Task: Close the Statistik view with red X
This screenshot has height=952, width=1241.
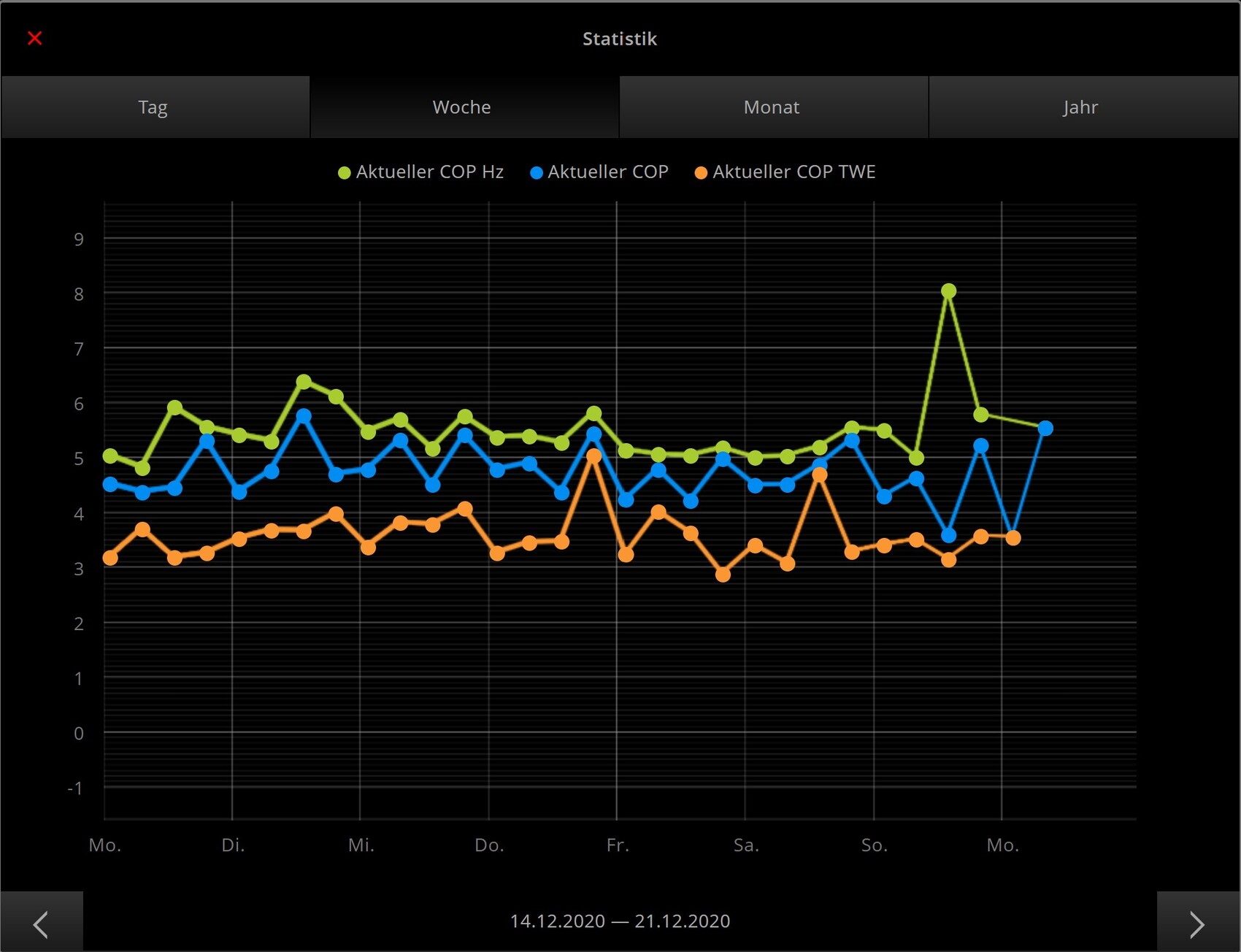Action: pos(34,38)
